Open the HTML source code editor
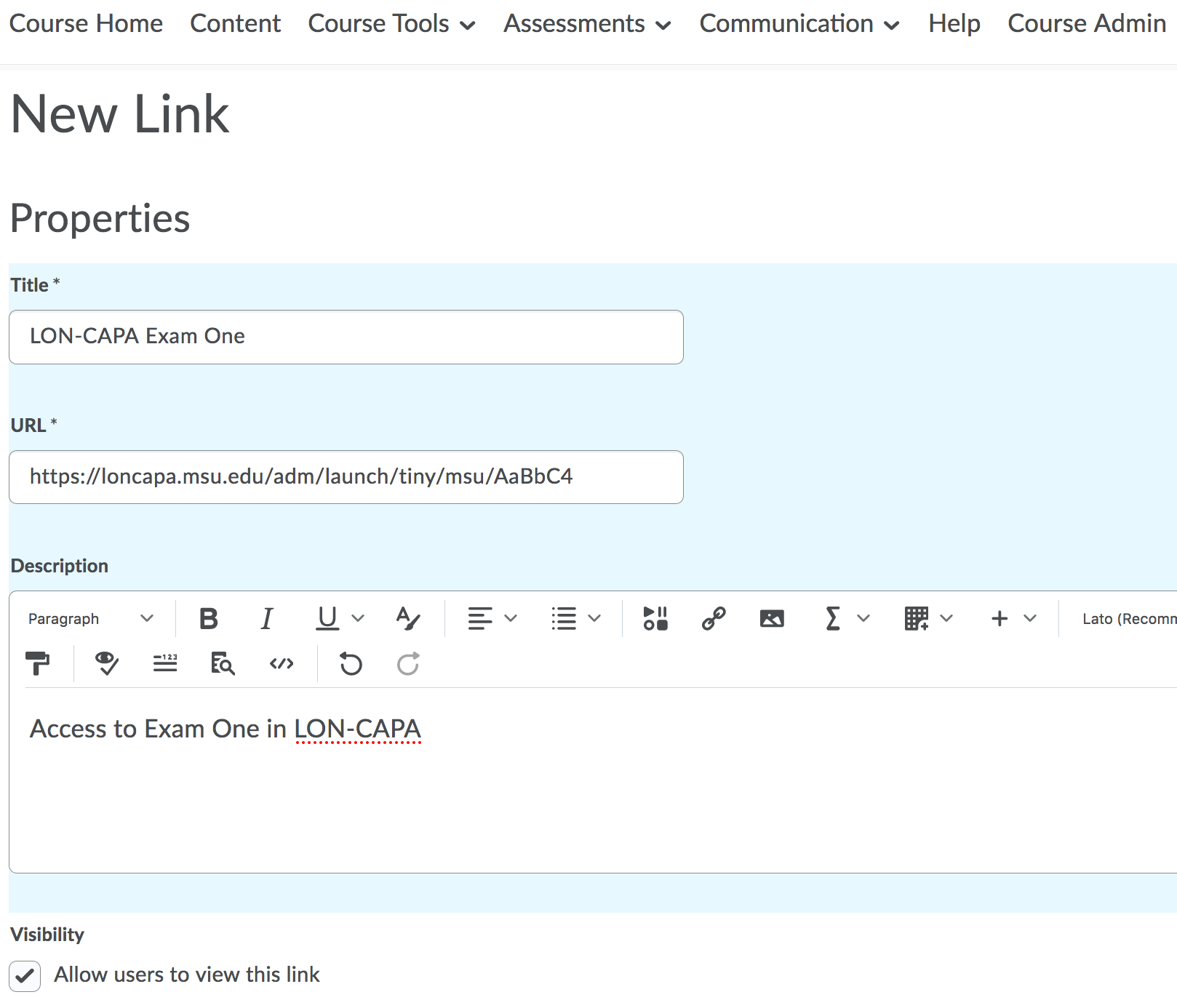Image resolution: width=1177 pixels, height=1008 pixels. pos(282,663)
